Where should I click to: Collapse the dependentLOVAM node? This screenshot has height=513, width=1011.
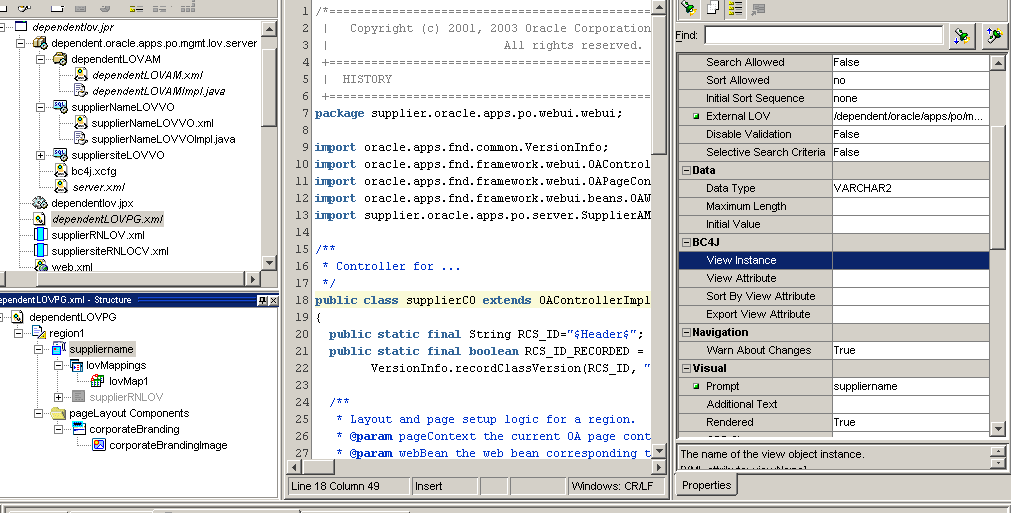[x=41, y=59]
